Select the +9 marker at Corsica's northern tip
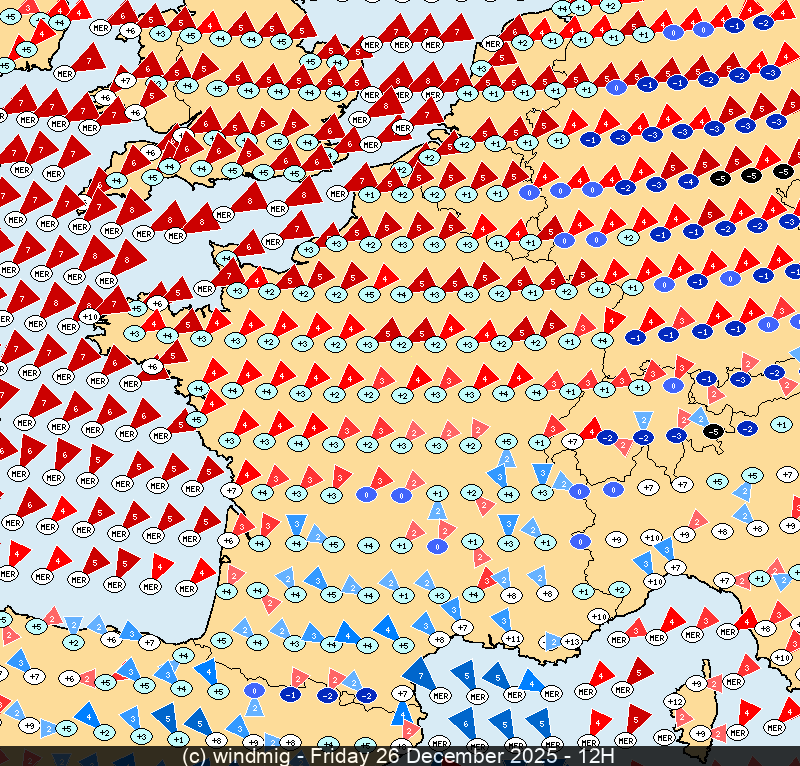Screen dimensions: 800x766 [698, 683]
